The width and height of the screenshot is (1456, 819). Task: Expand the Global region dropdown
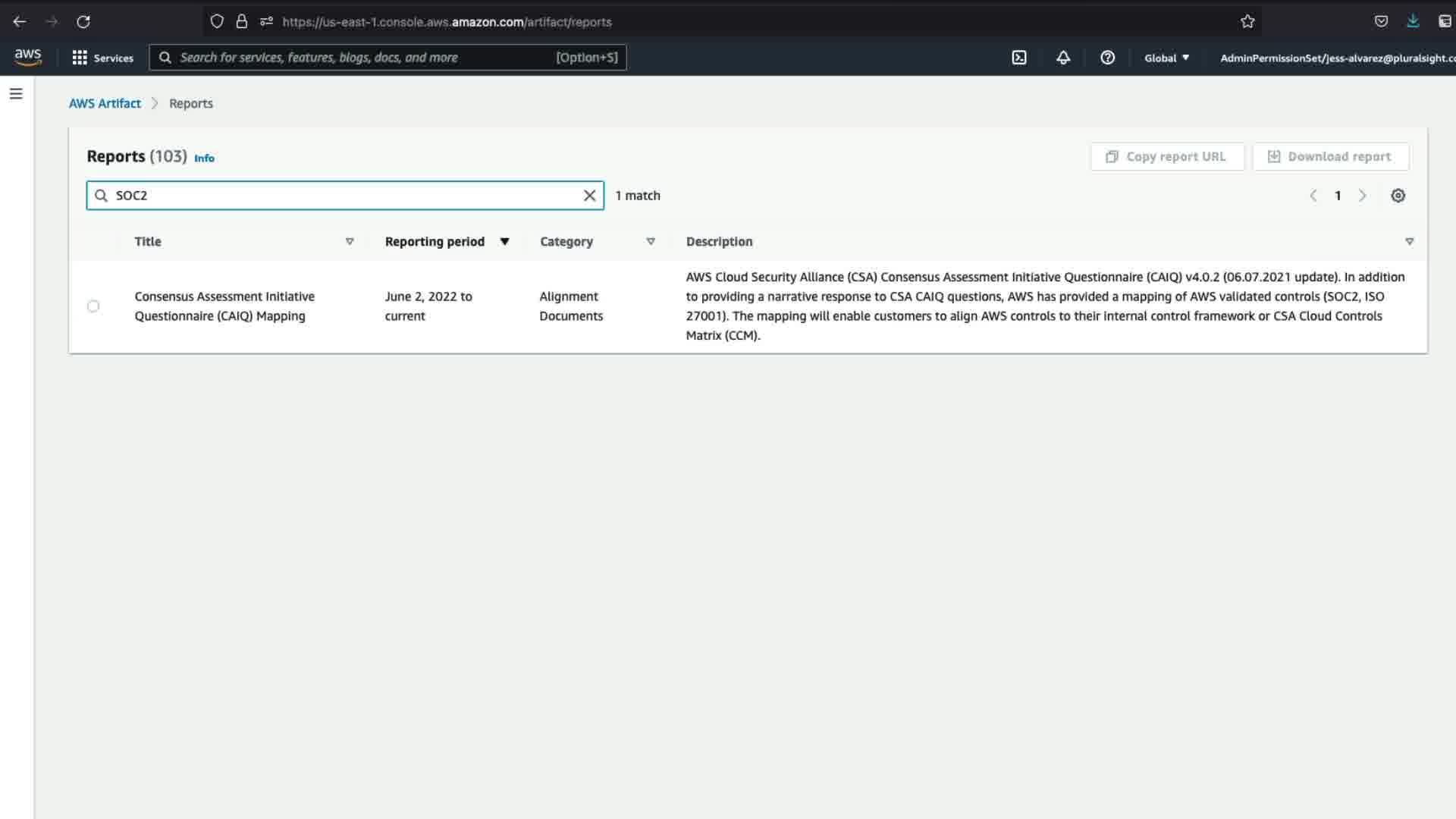click(x=1166, y=58)
